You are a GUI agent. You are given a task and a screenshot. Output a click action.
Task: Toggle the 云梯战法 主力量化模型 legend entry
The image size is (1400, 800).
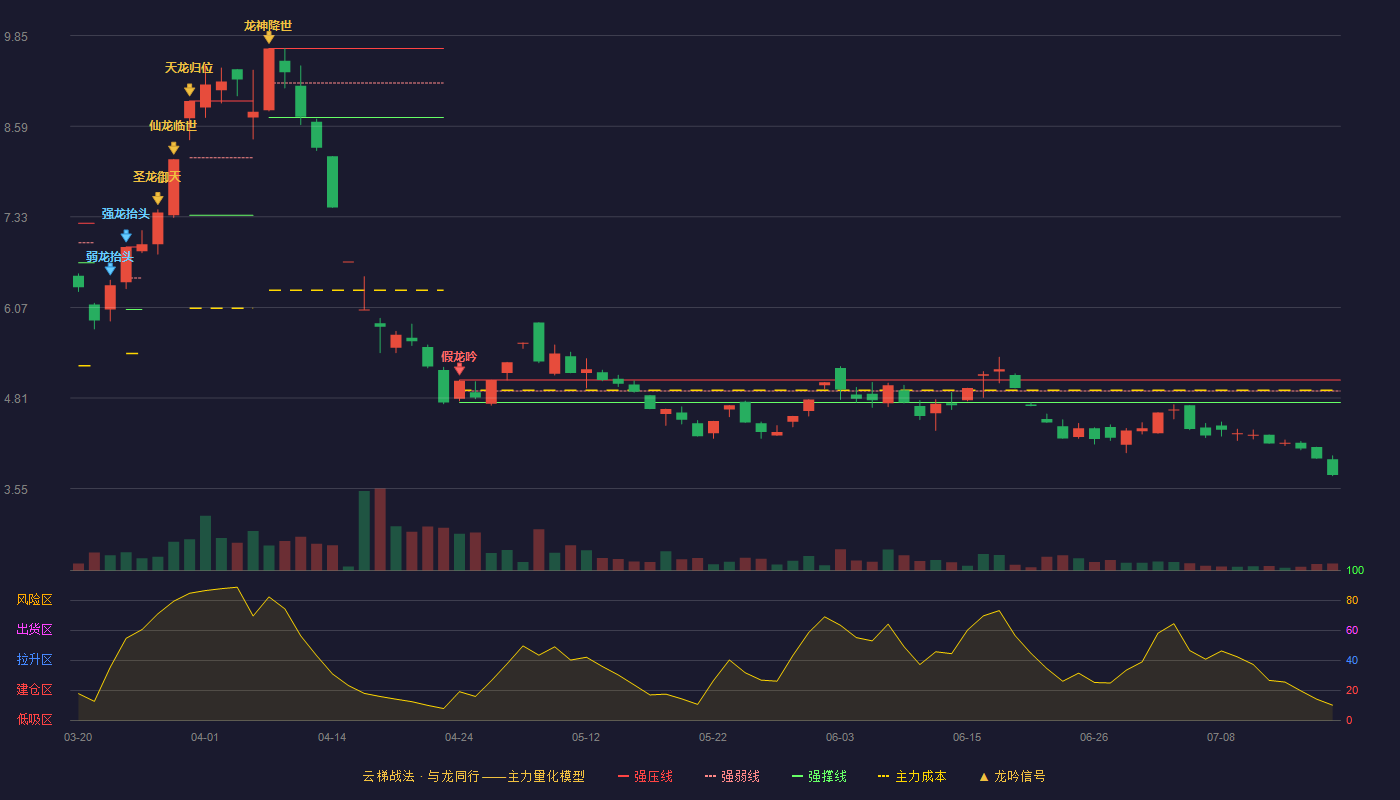tap(473, 776)
